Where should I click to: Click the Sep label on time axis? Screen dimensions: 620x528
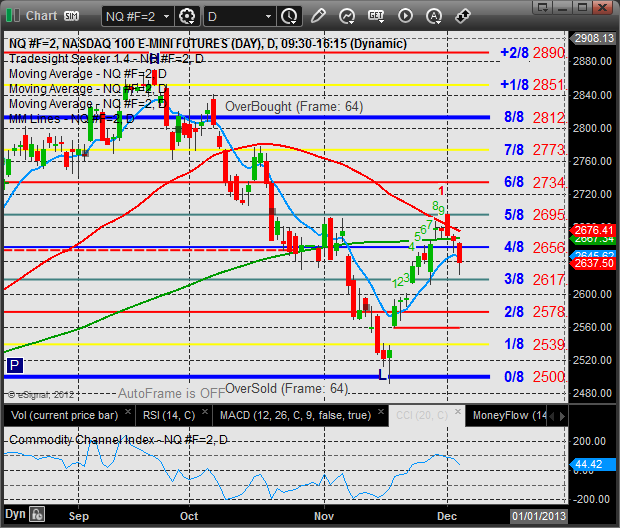coord(79,516)
